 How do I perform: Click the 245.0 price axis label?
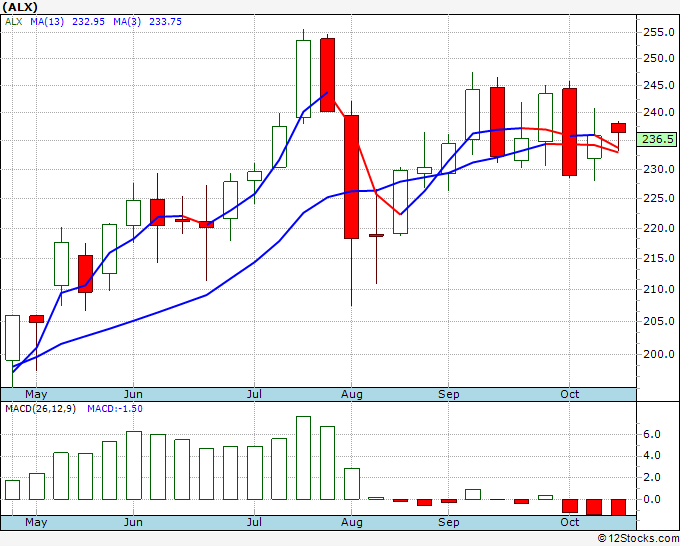click(659, 85)
